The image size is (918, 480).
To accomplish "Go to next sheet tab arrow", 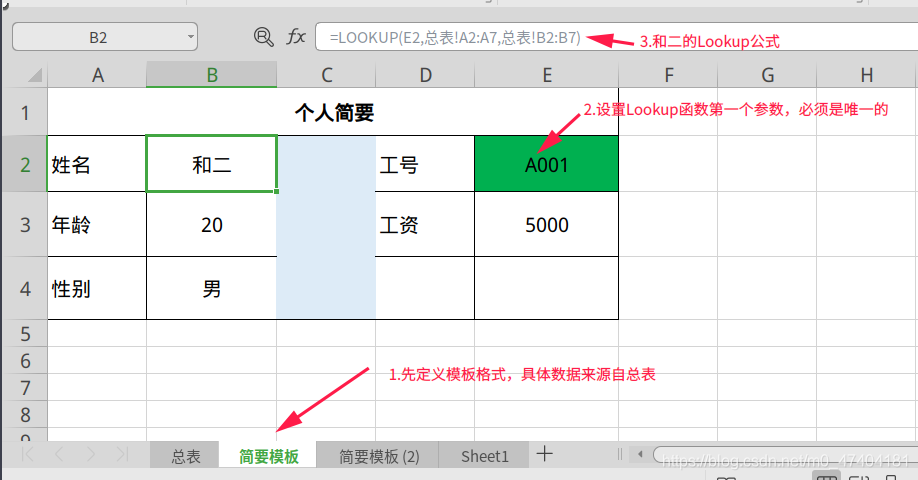I will 90,454.
